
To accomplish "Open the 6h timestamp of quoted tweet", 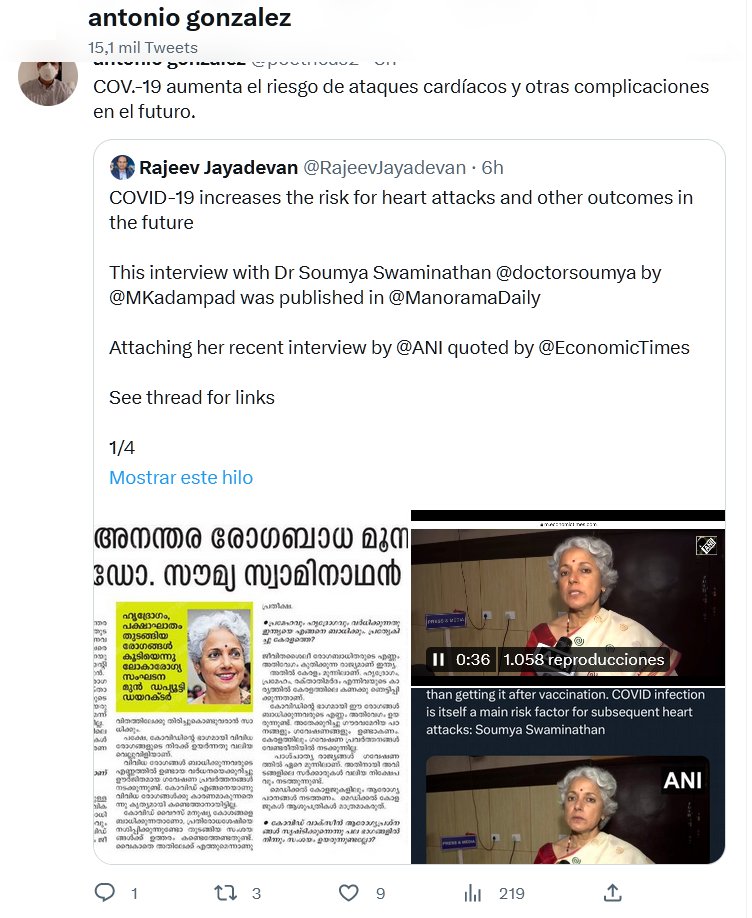I will pyautogui.click(x=493, y=168).
